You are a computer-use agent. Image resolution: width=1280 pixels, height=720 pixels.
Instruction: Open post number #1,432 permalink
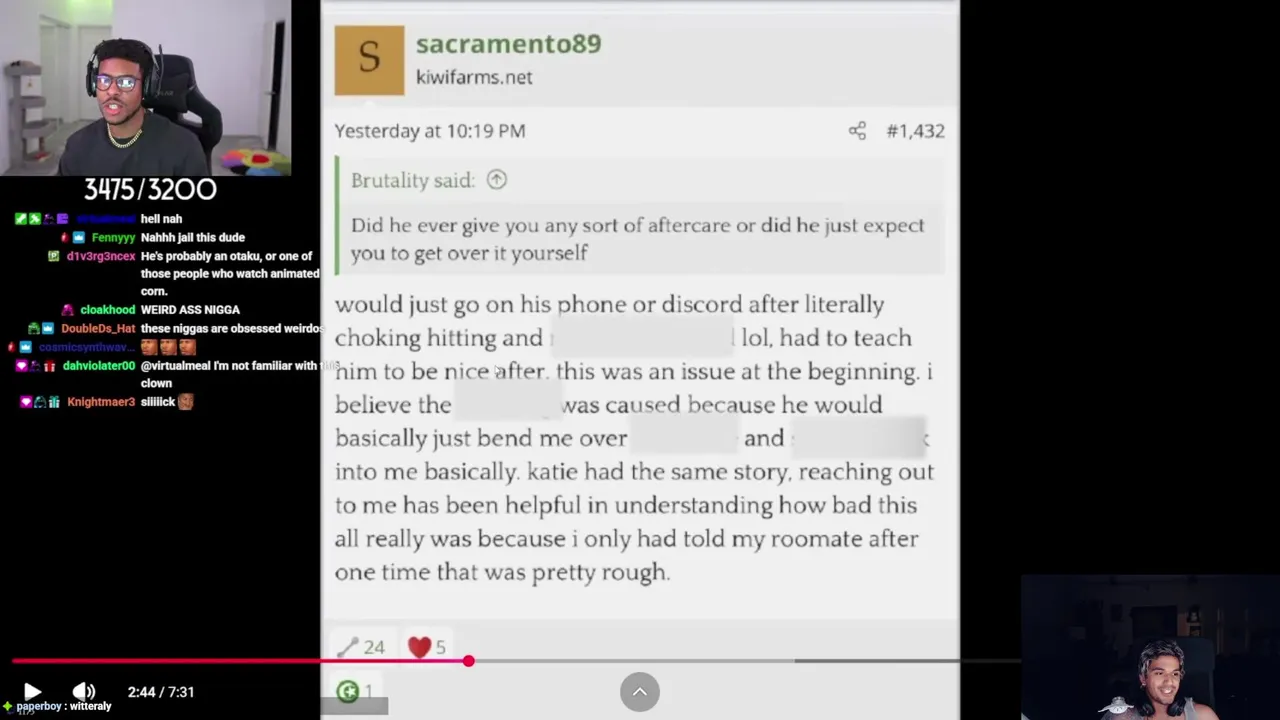pos(915,131)
